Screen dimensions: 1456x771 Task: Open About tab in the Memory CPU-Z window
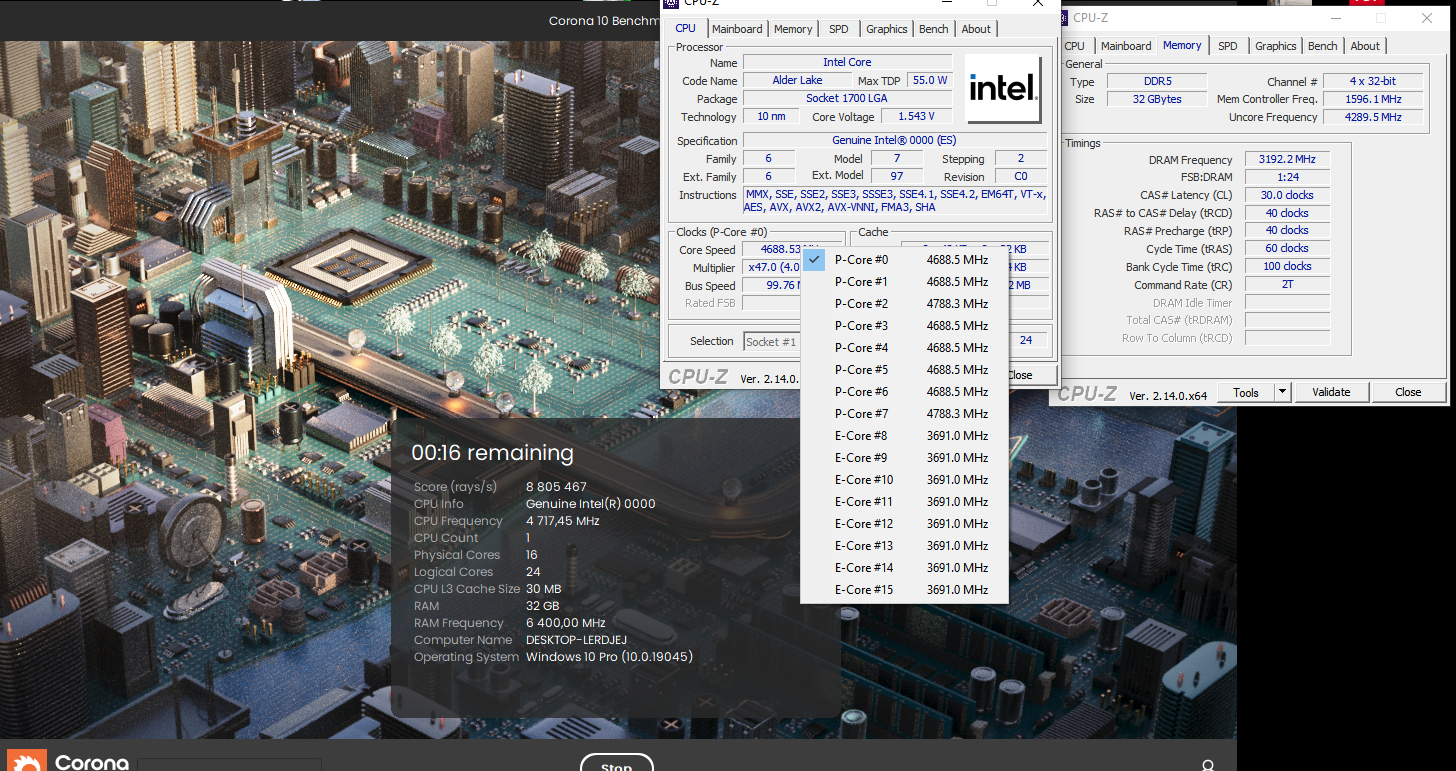click(1365, 46)
